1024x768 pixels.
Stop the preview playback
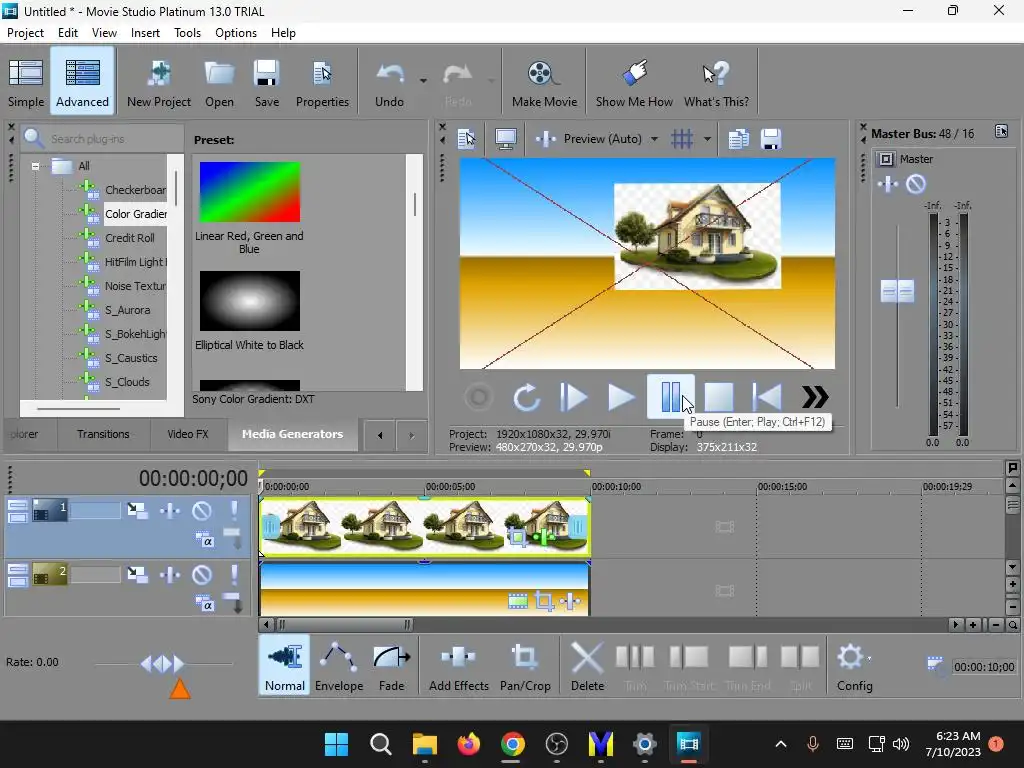pos(718,397)
